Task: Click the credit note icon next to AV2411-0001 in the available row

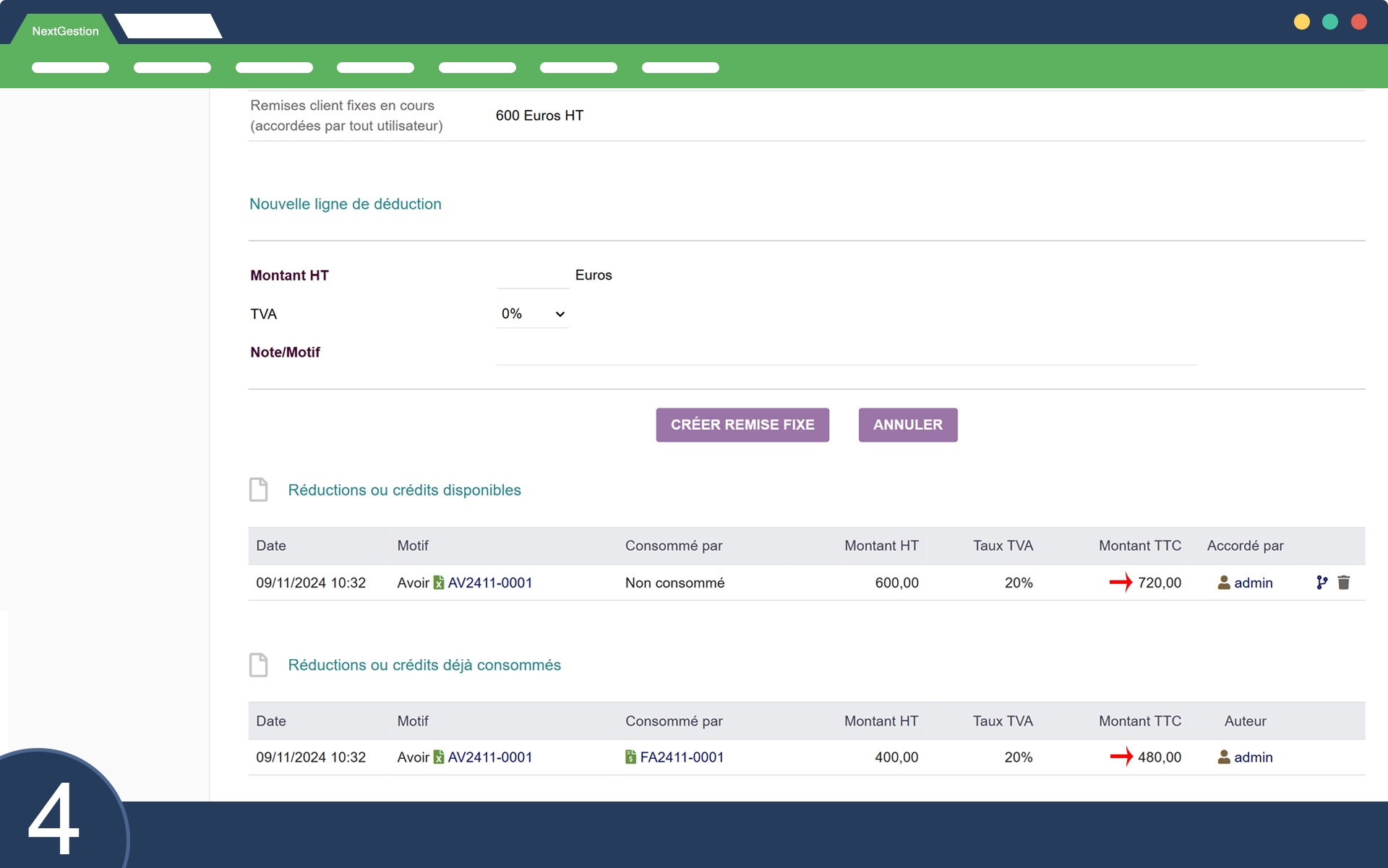Action: point(439,583)
